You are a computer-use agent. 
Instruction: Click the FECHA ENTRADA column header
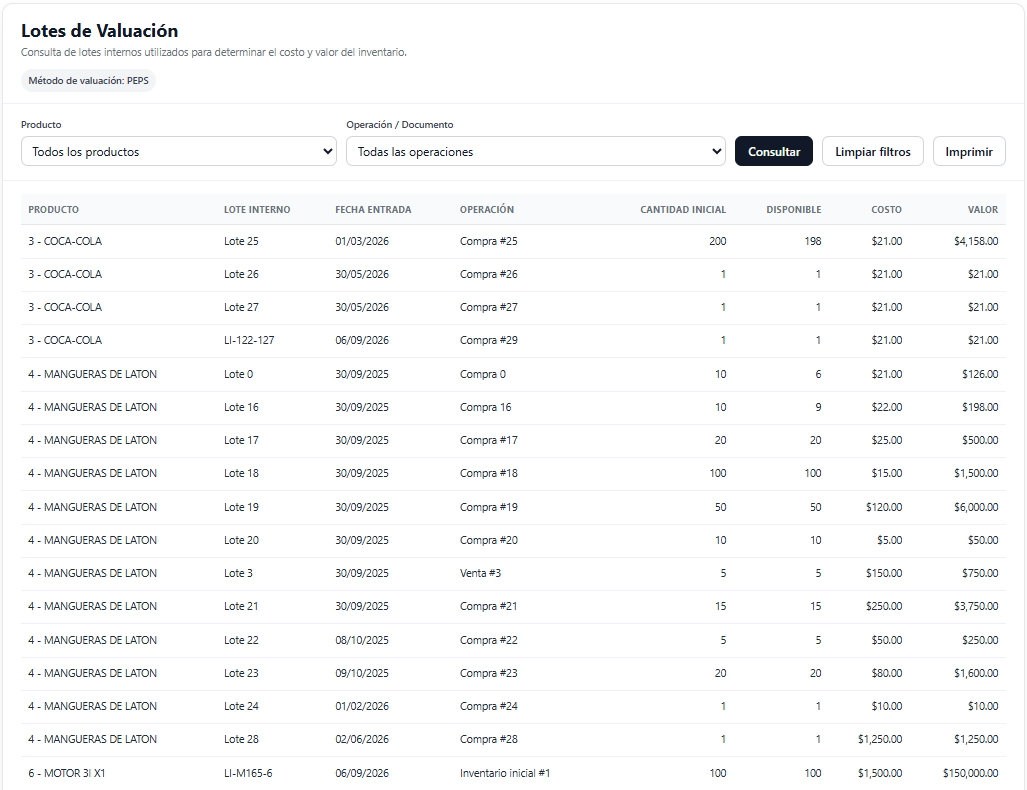pyautogui.click(x=373, y=210)
